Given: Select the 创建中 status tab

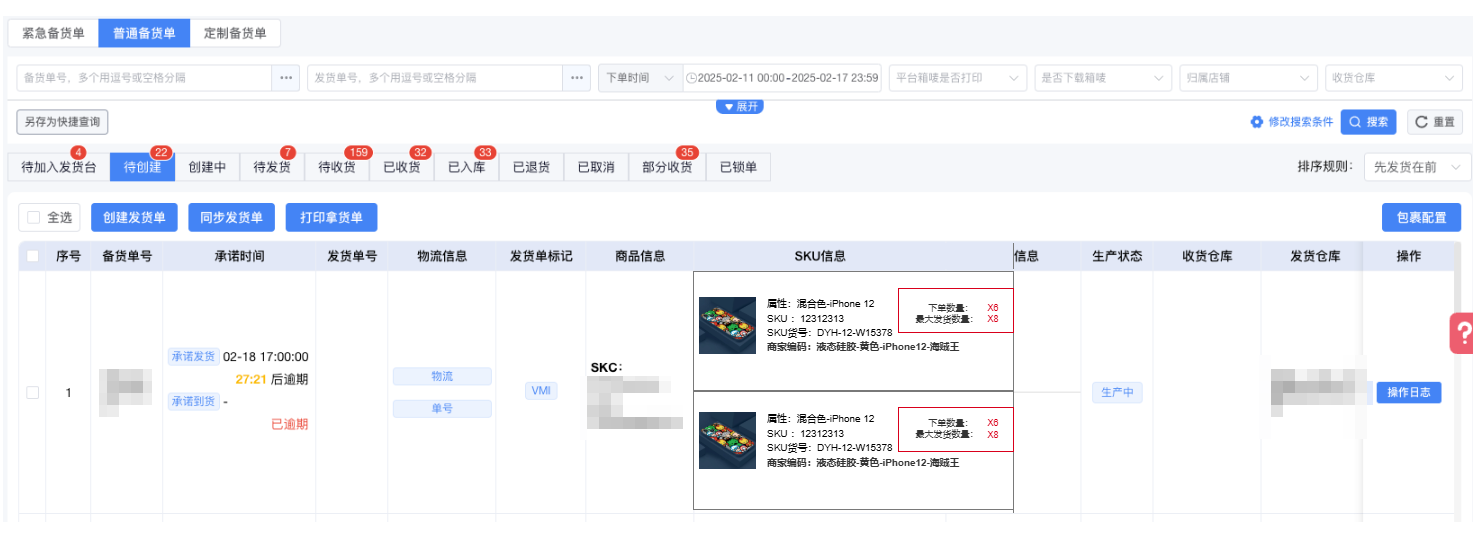Looking at the screenshot, I should tap(208, 167).
